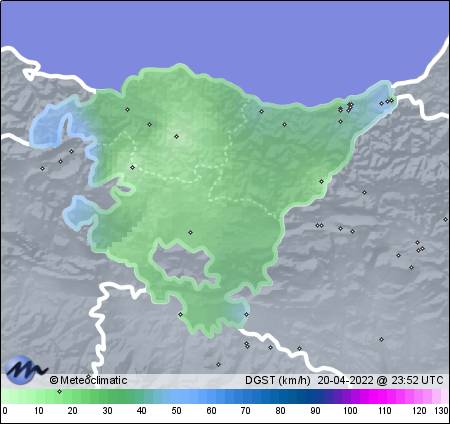Click the 100 value on the legend scale

(350, 411)
